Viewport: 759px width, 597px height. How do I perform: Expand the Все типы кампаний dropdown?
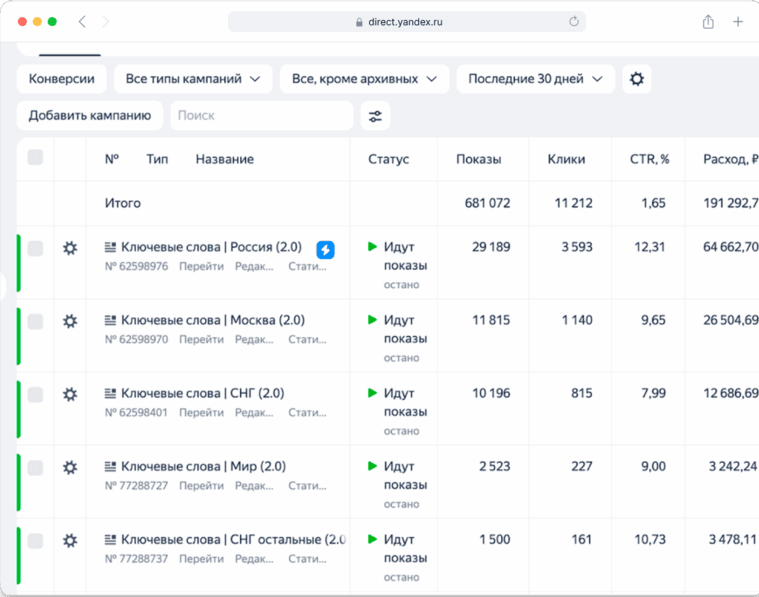(x=193, y=79)
